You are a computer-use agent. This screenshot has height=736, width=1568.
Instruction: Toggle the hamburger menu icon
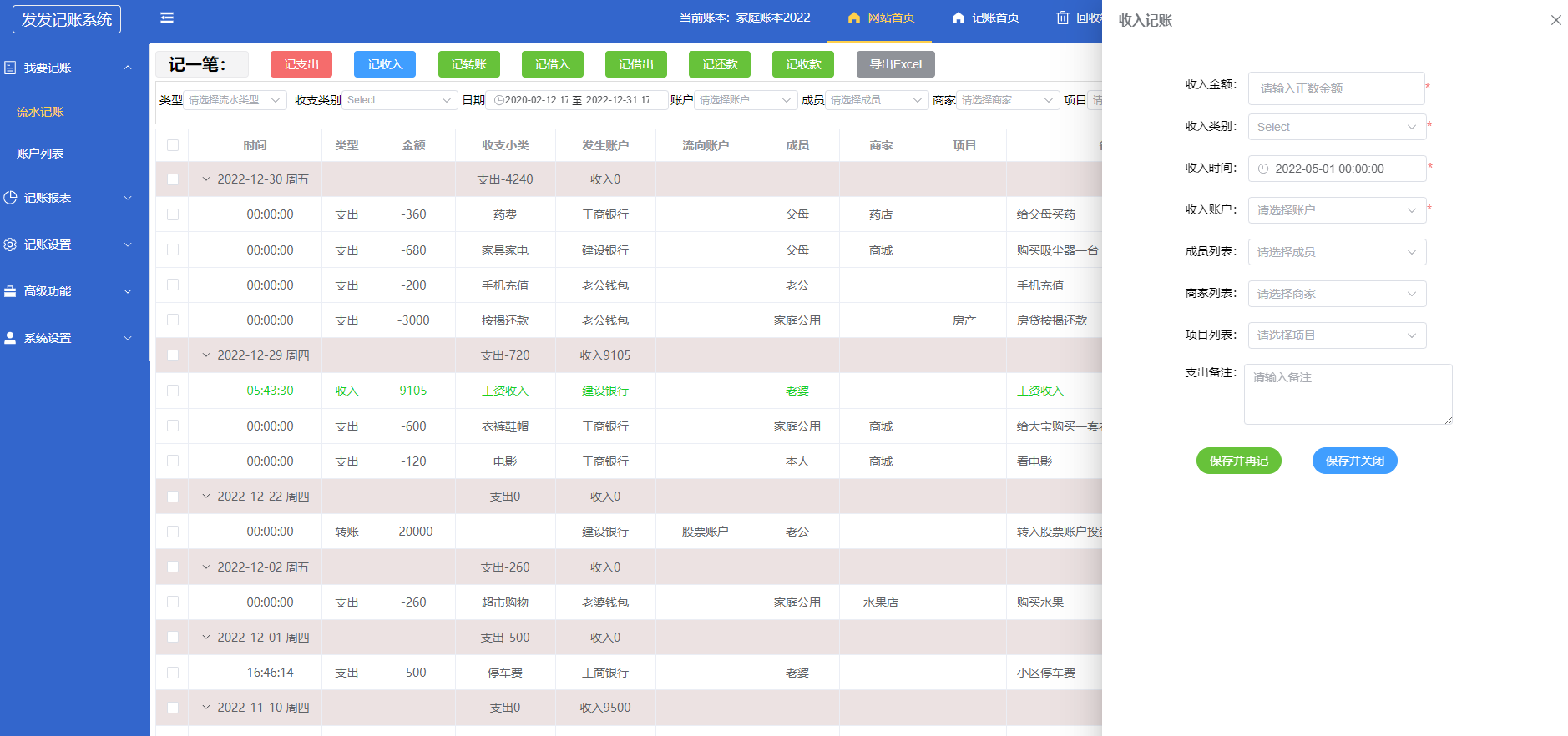pyautogui.click(x=167, y=18)
